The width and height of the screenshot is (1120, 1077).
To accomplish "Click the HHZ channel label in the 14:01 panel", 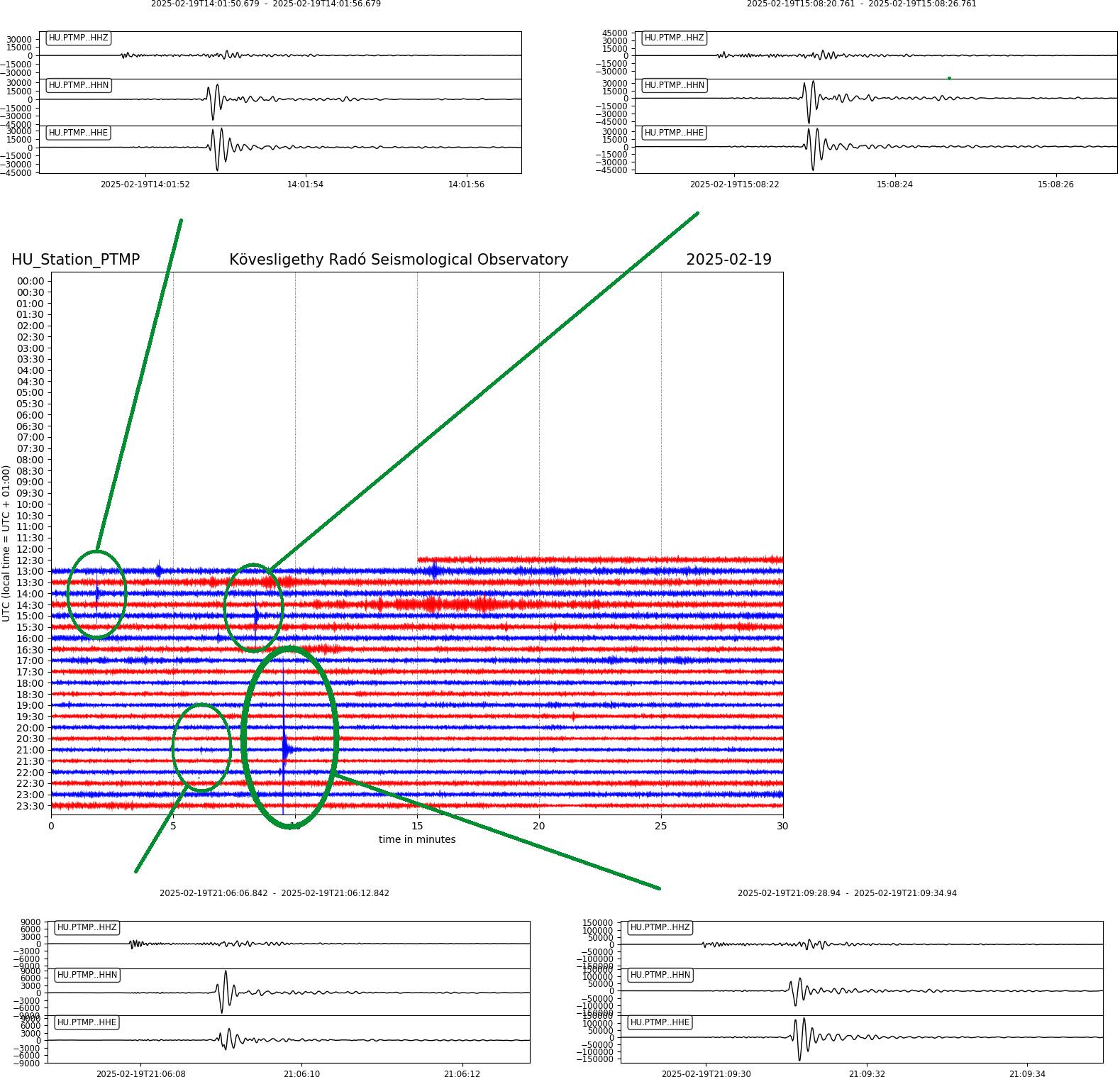I will [78, 38].
